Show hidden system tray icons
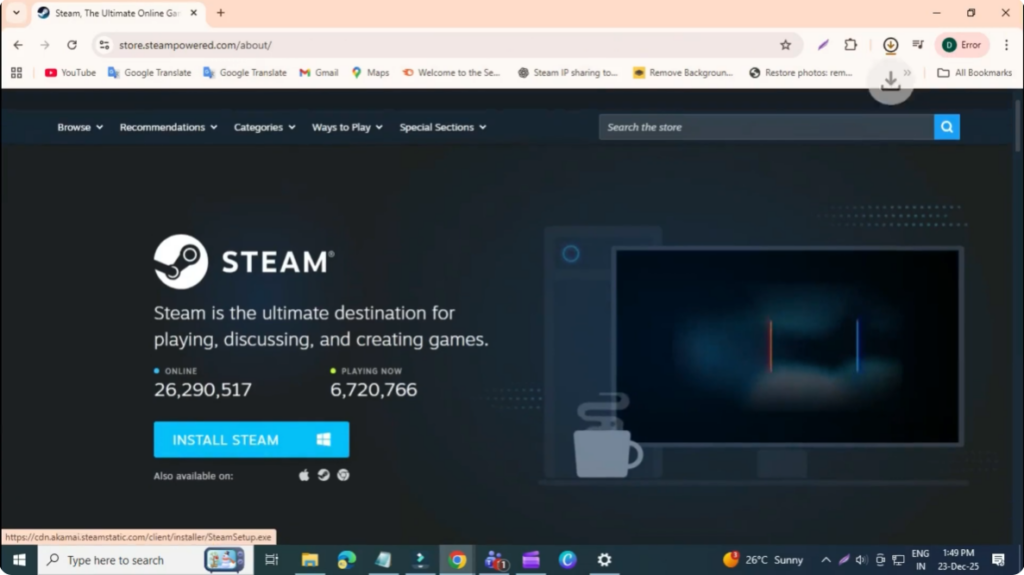Image resolution: width=1024 pixels, height=575 pixels. coord(825,560)
